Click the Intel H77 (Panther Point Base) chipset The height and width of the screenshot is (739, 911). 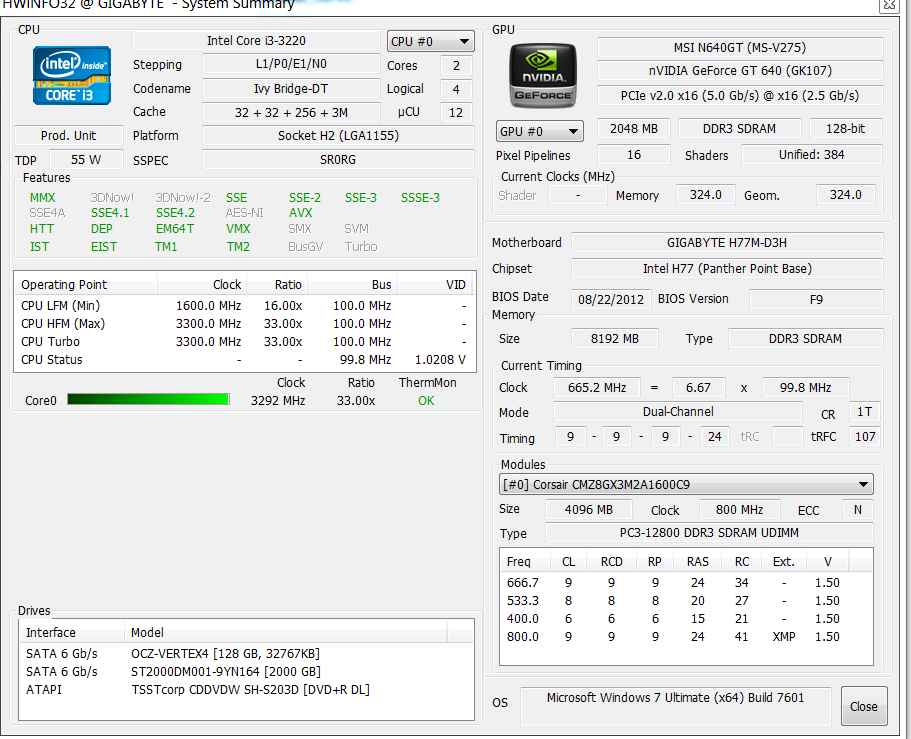tap(727, 268)
